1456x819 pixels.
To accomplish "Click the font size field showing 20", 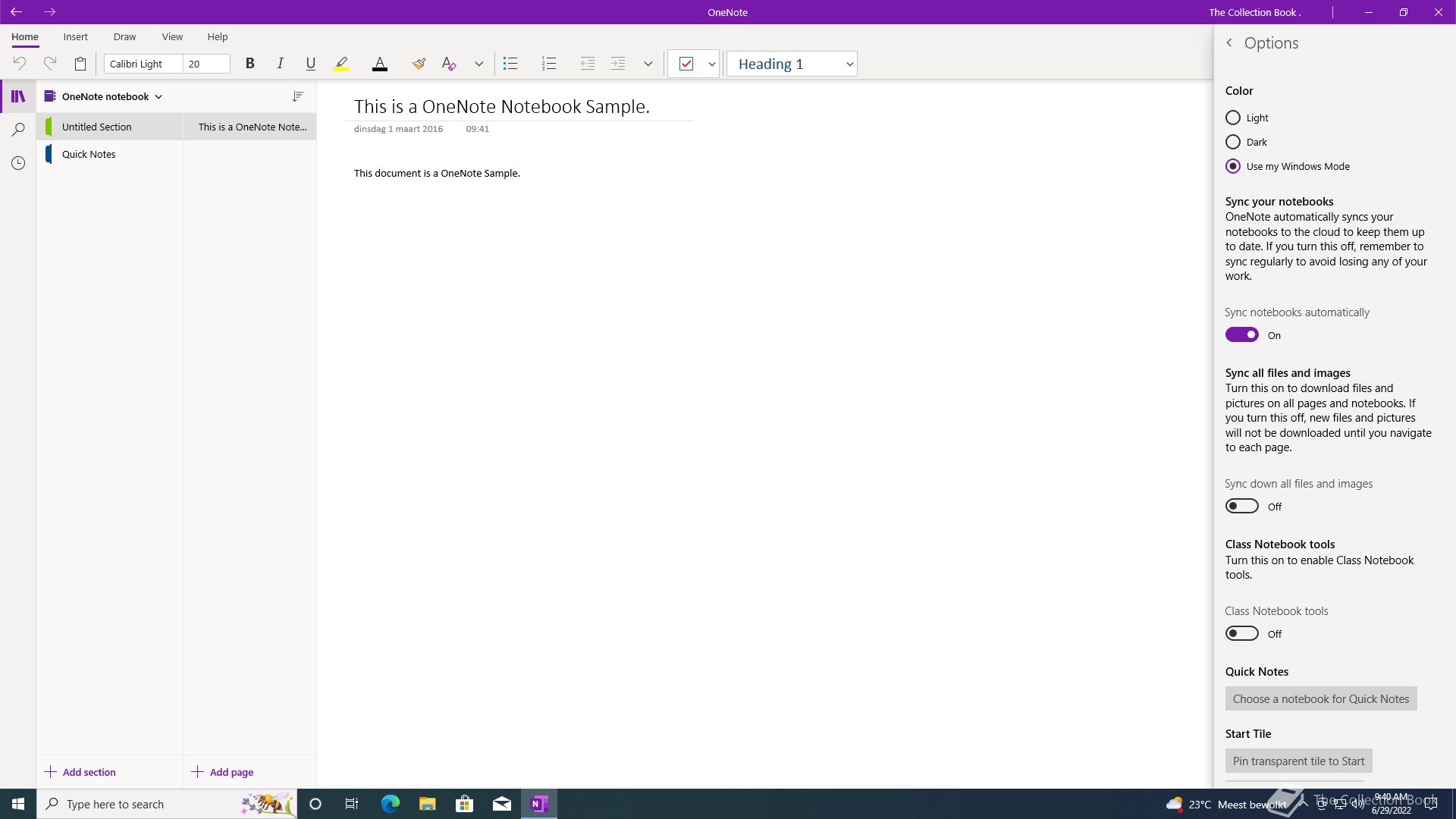I will pyautogui.click(x=206, y=64).
